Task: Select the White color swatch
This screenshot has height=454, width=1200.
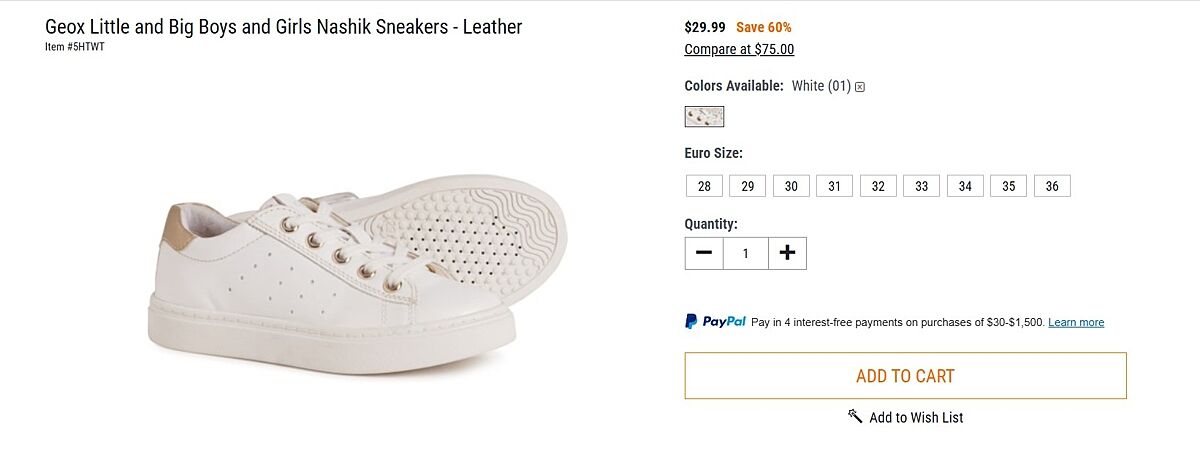Action: (704, 117)
